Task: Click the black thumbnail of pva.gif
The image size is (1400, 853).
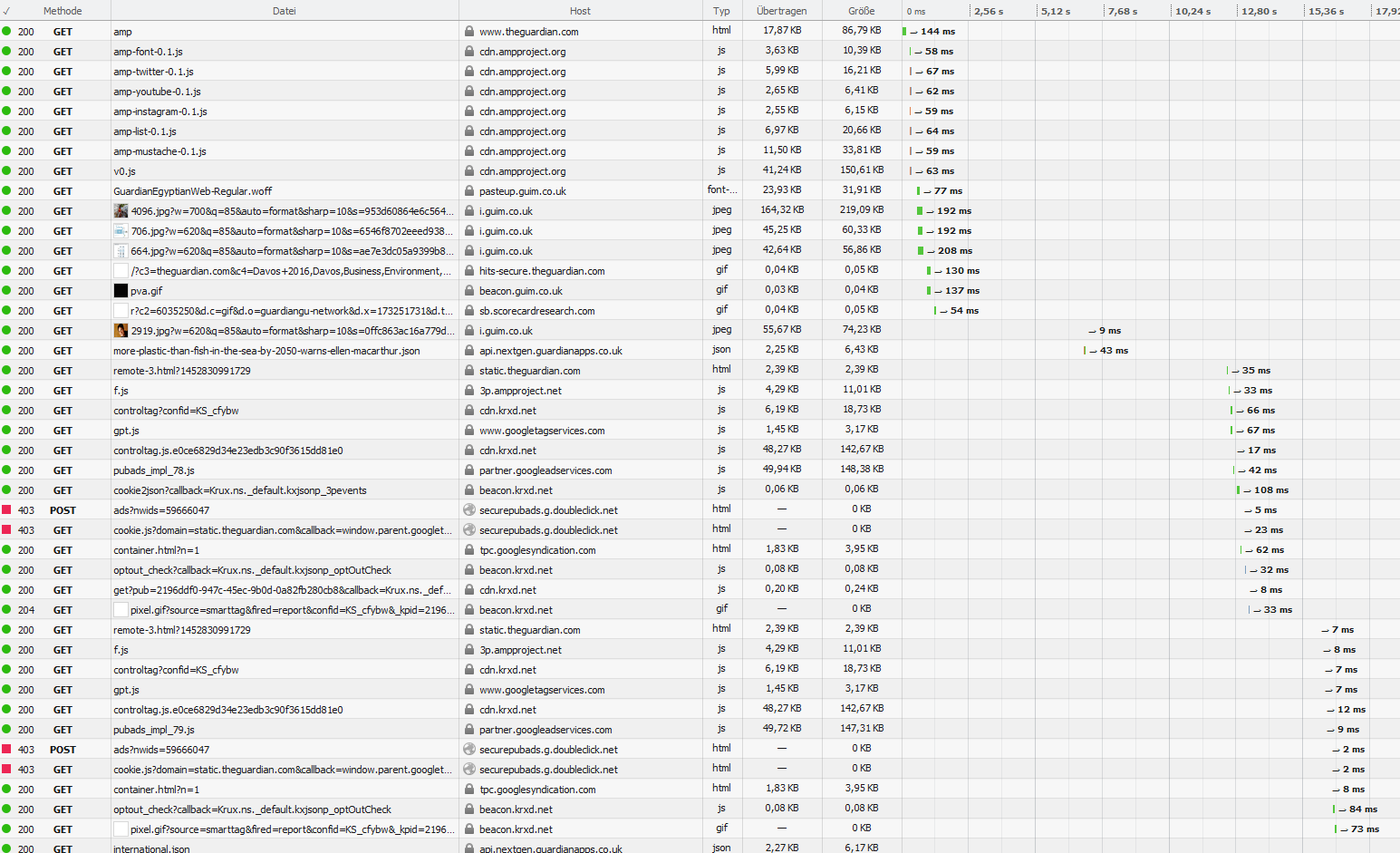Action: pyautogui.click(x=121, y=290)
